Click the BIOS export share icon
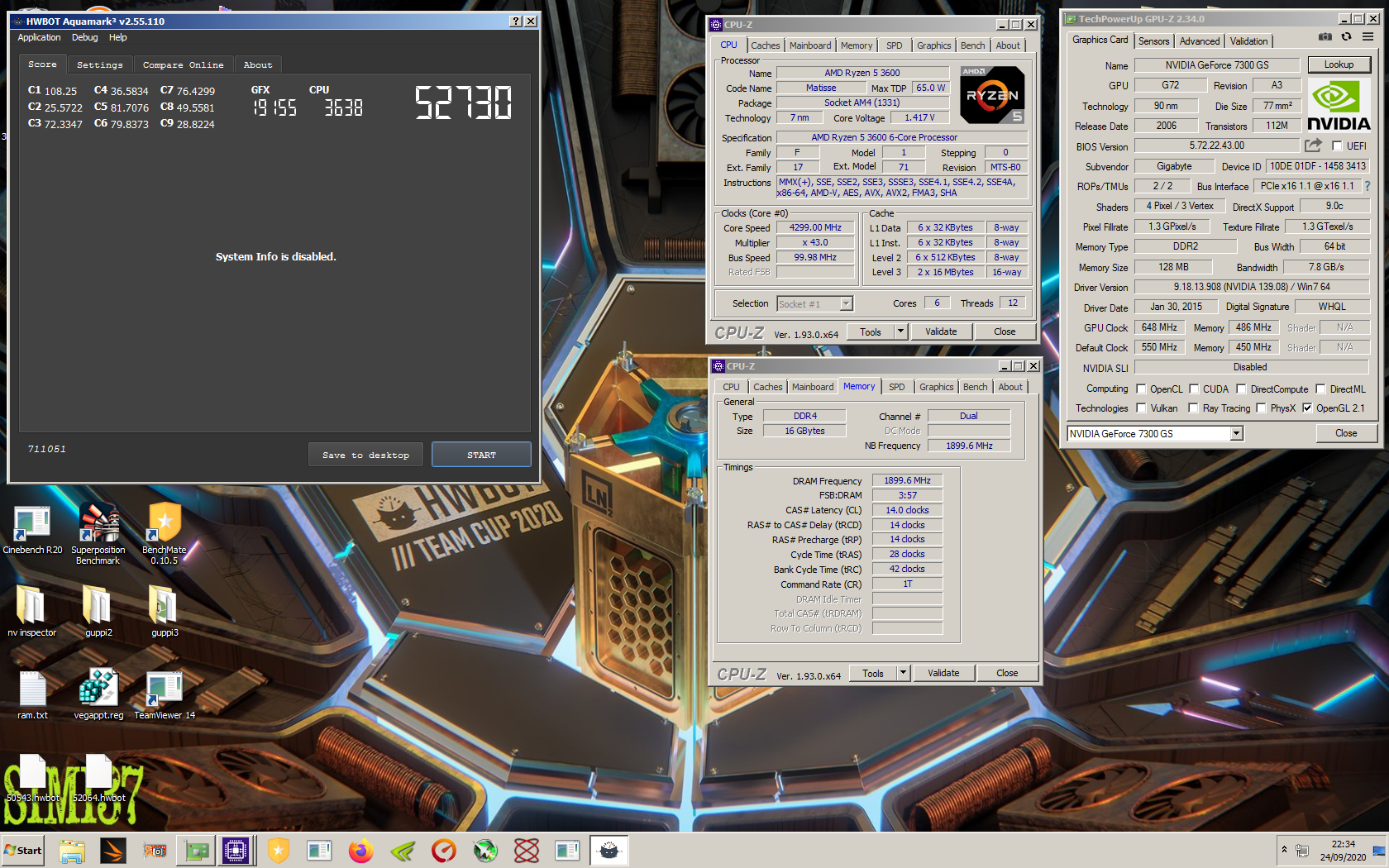 [1313, 145]
